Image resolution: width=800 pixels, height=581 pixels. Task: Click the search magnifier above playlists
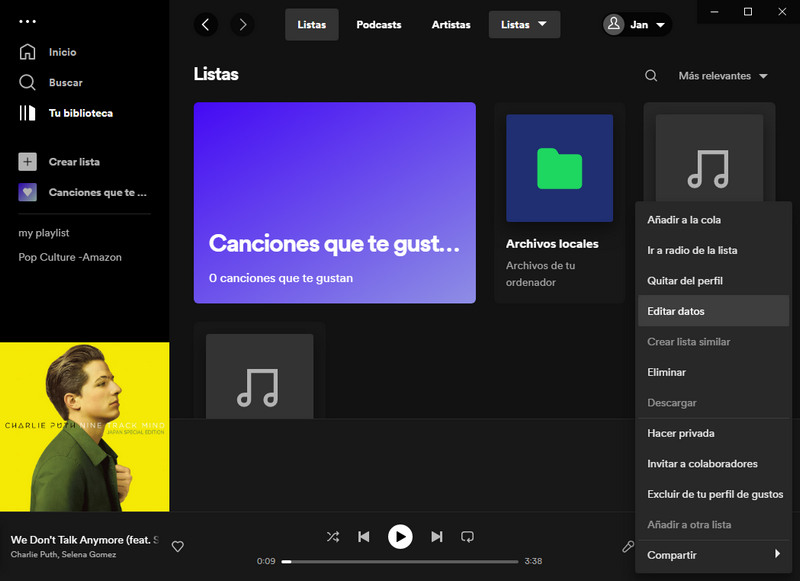pyautogui.click(x=651, y=76)
